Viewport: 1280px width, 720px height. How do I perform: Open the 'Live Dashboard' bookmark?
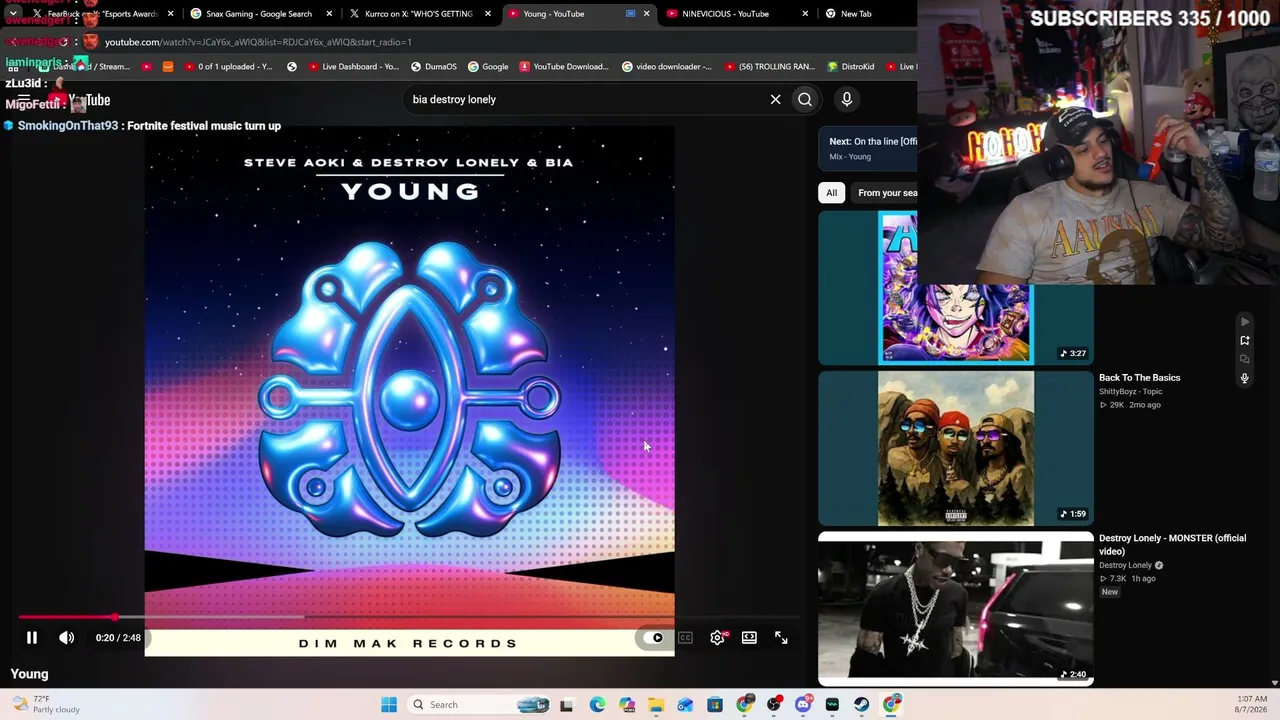[x=354, y=67]
